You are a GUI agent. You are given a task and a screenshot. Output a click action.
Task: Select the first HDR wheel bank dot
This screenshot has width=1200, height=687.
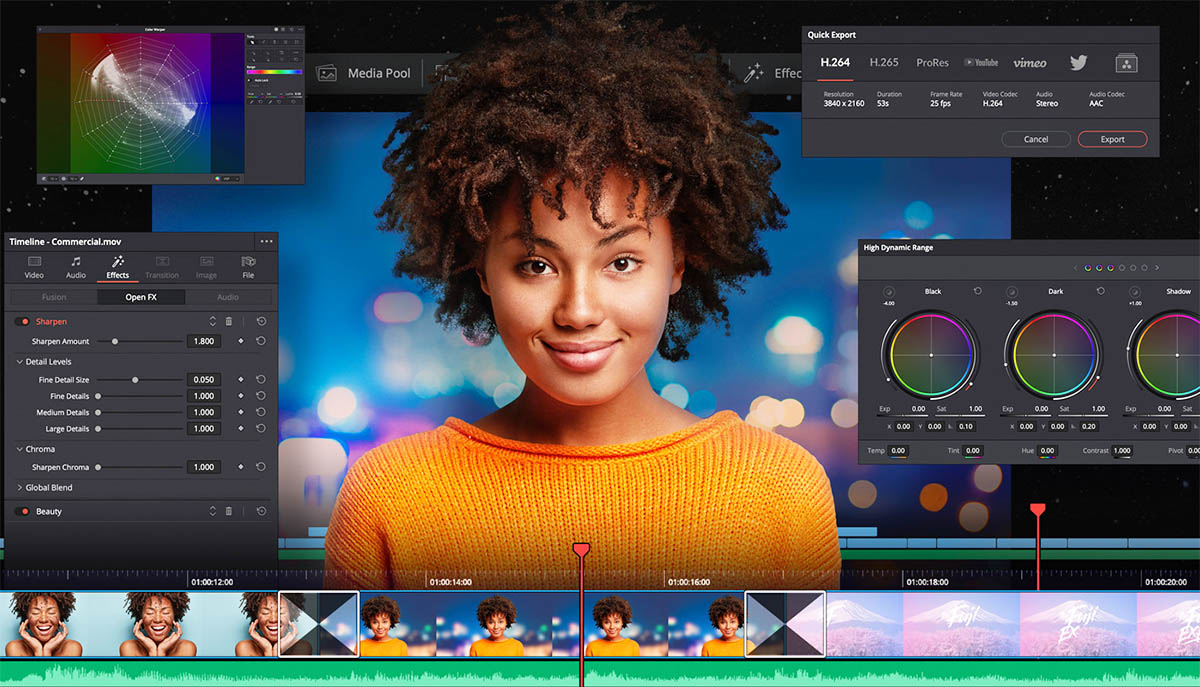pos(1087,268)
